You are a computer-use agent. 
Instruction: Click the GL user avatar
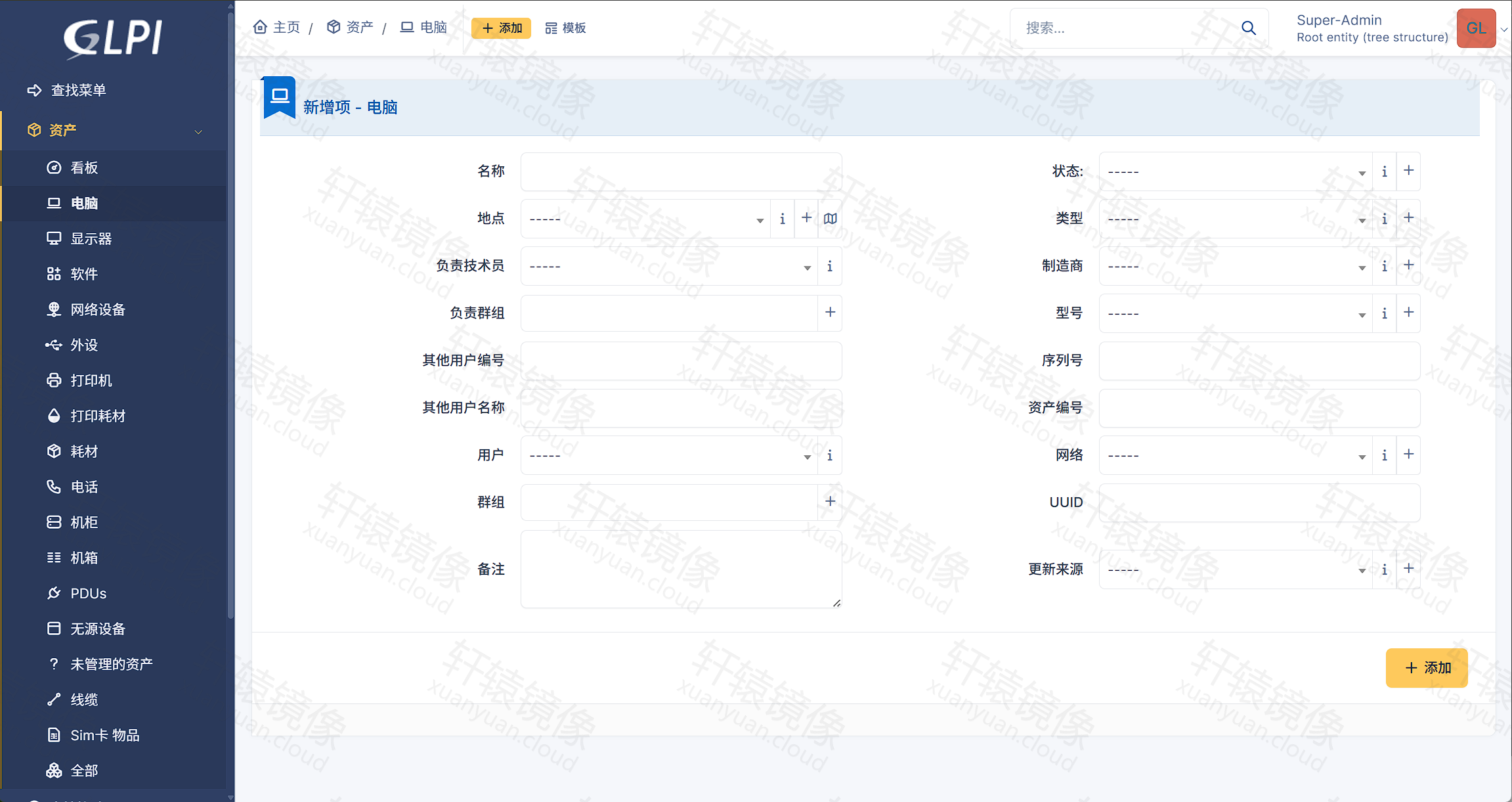(1476, 28)
